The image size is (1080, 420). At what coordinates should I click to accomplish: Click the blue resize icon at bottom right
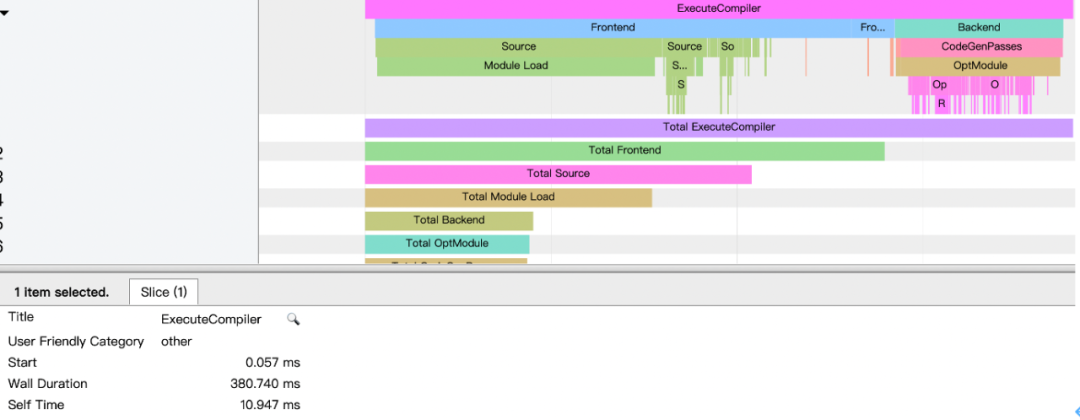click(1077, 412)
